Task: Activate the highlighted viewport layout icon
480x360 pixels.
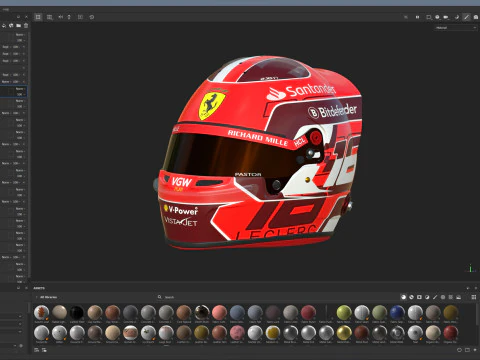Action: click(x=38, y=17)
